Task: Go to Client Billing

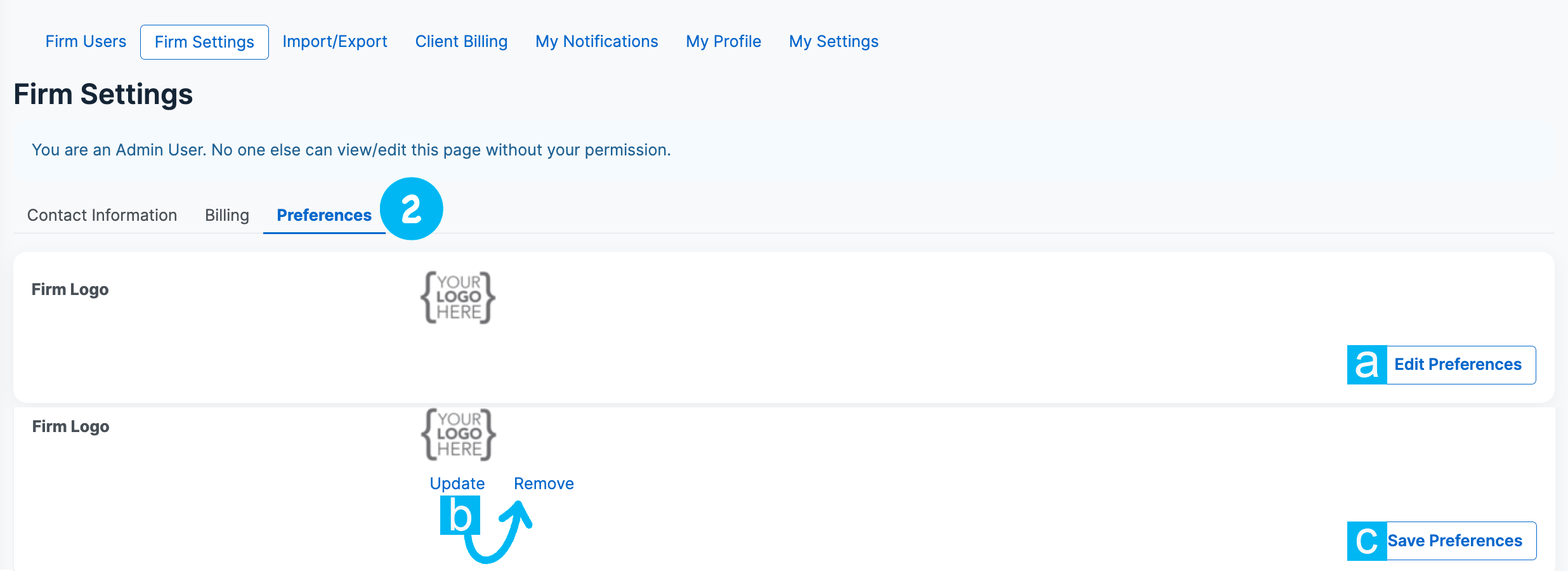Action: [461, 41]
